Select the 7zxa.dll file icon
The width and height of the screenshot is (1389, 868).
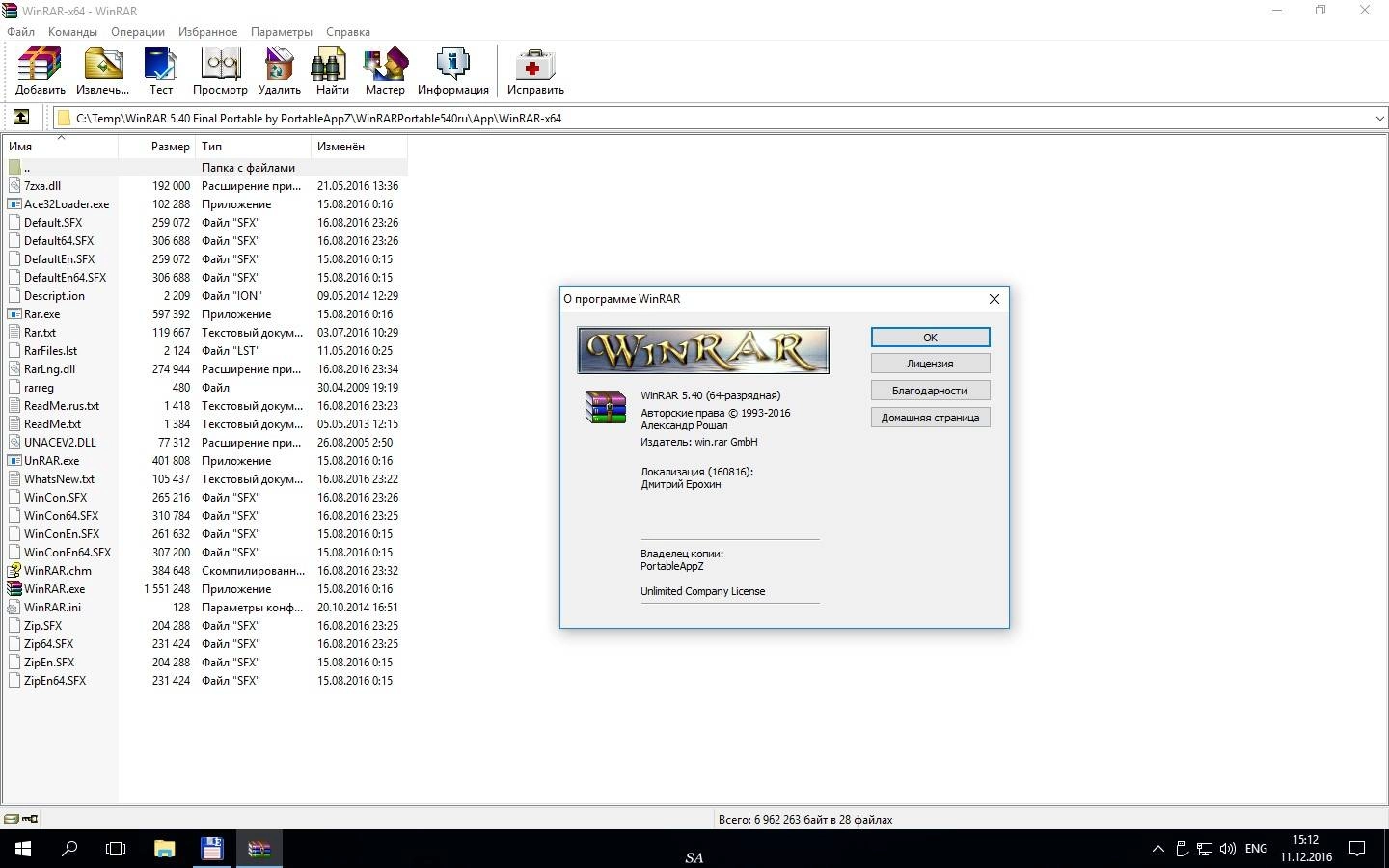click(x=14, y=185)
